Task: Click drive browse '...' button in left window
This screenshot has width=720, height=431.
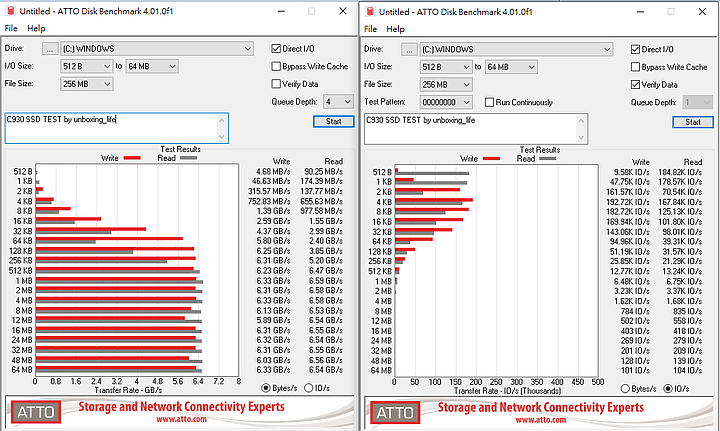Action: tap(50, 49)
